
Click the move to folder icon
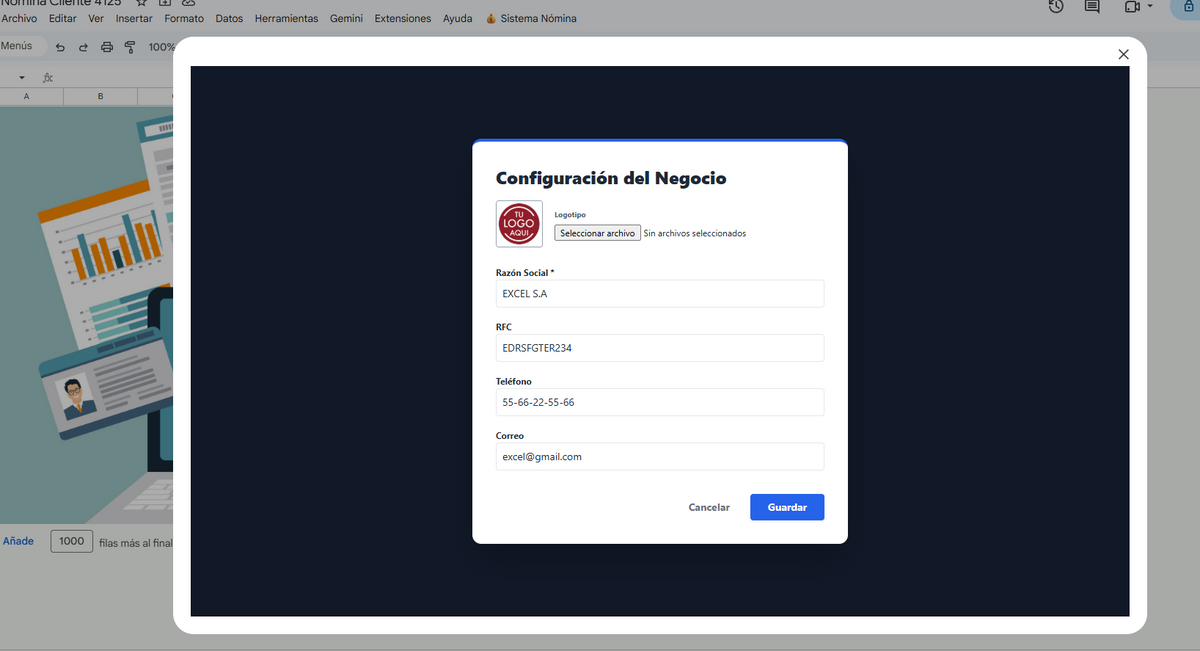pyautogui.click(x=165, y=3)
